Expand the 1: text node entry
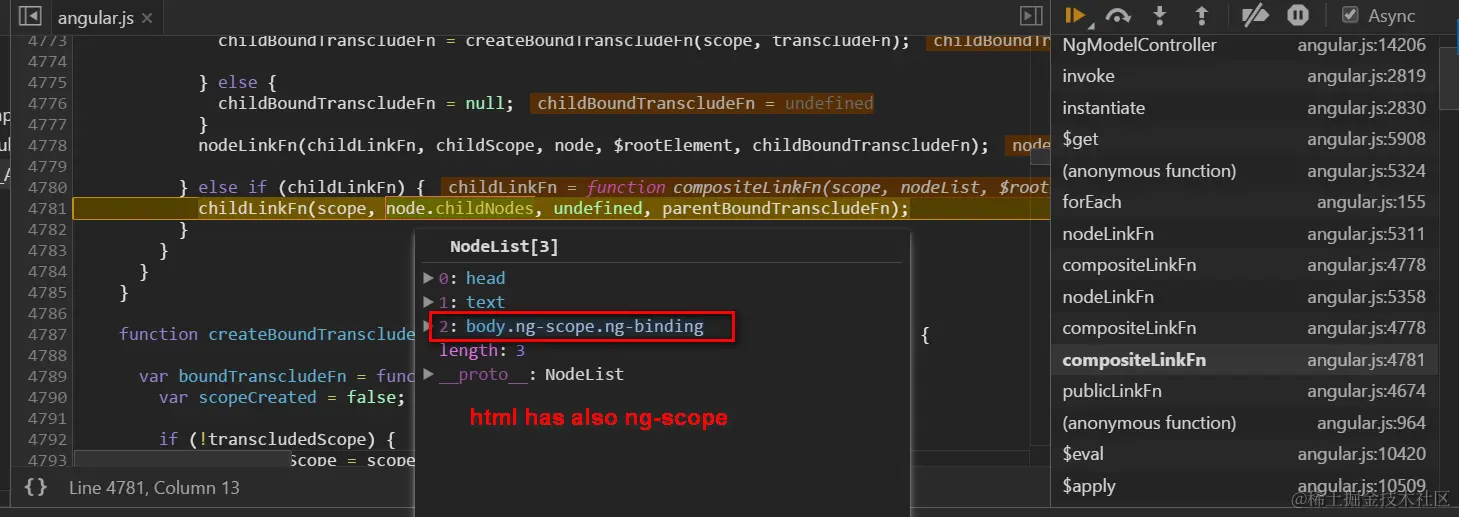The width and height of the screenshot is (1459, 517). [x=428, y=302]
